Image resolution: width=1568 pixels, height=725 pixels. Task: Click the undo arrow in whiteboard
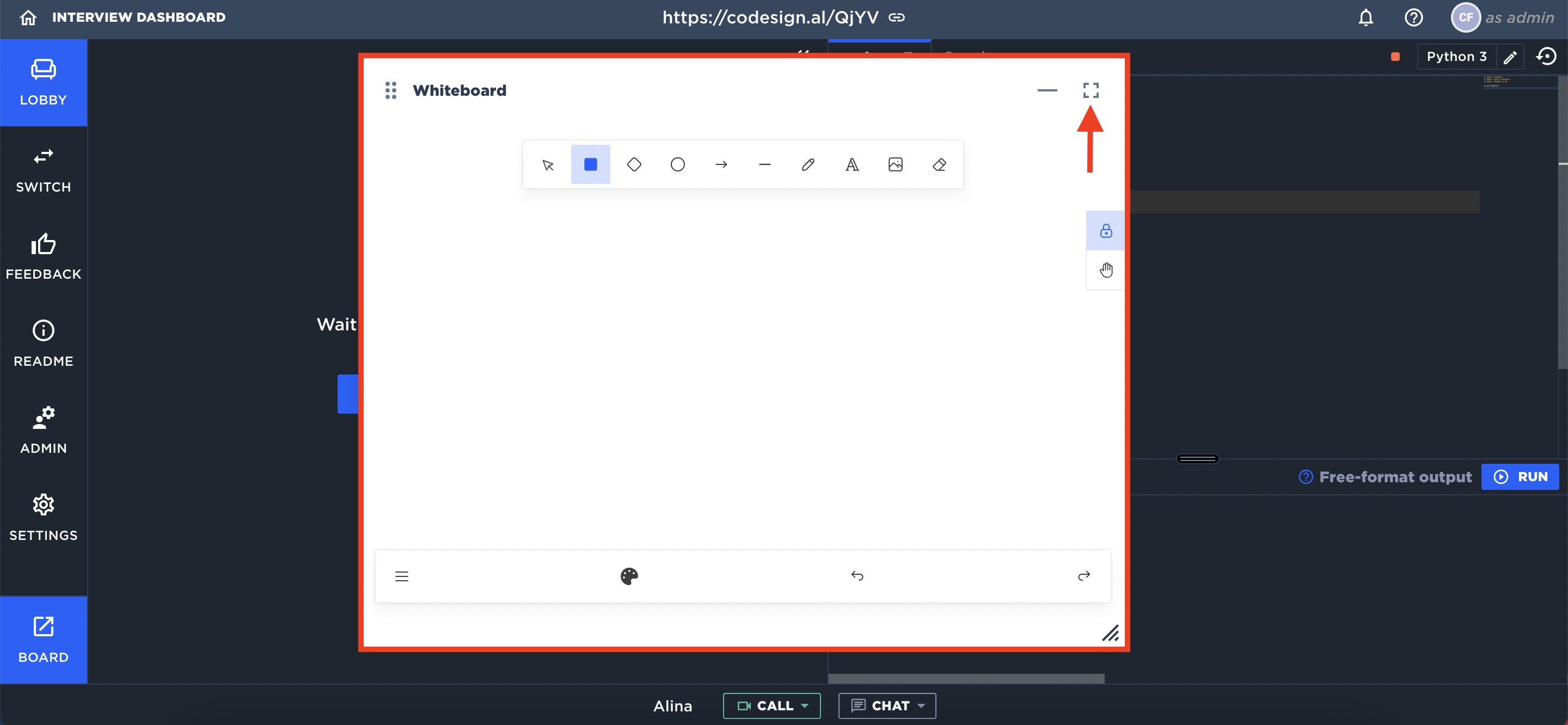[x=856, y=576]
